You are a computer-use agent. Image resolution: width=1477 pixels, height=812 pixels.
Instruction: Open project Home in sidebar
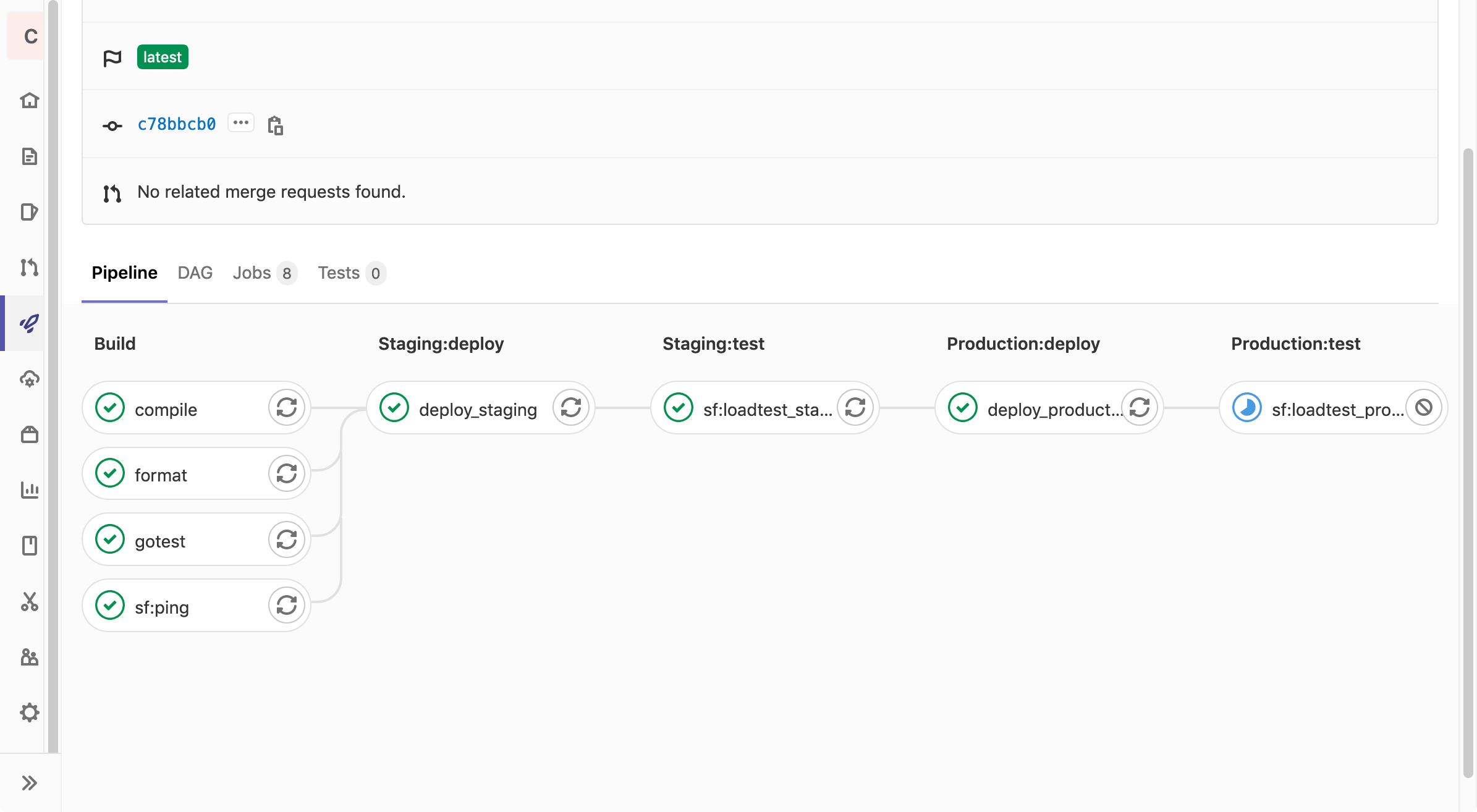point(29,100)
